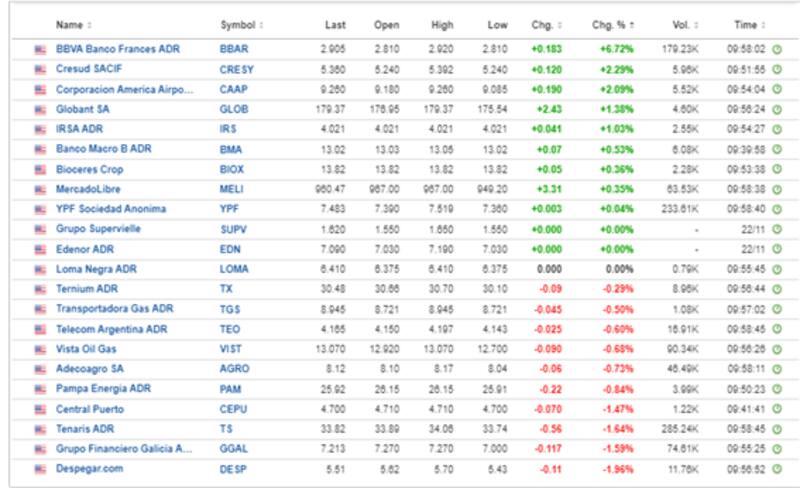Click the US flag icon beside Despegar.com
The image size is (800, 488).
40,469
